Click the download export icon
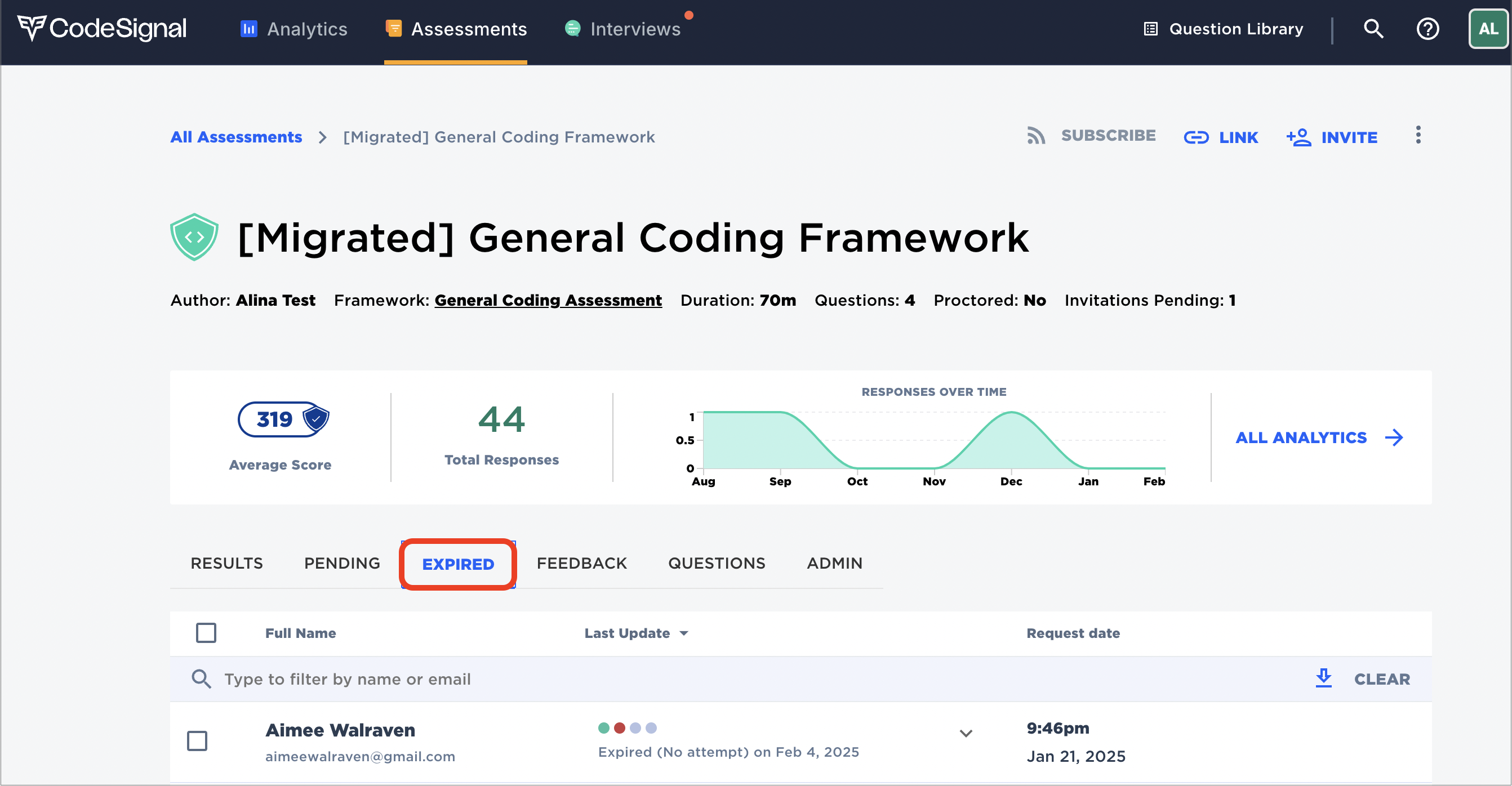The height and width of the screenshot is (786, 1512). [x=1324, y=678]
